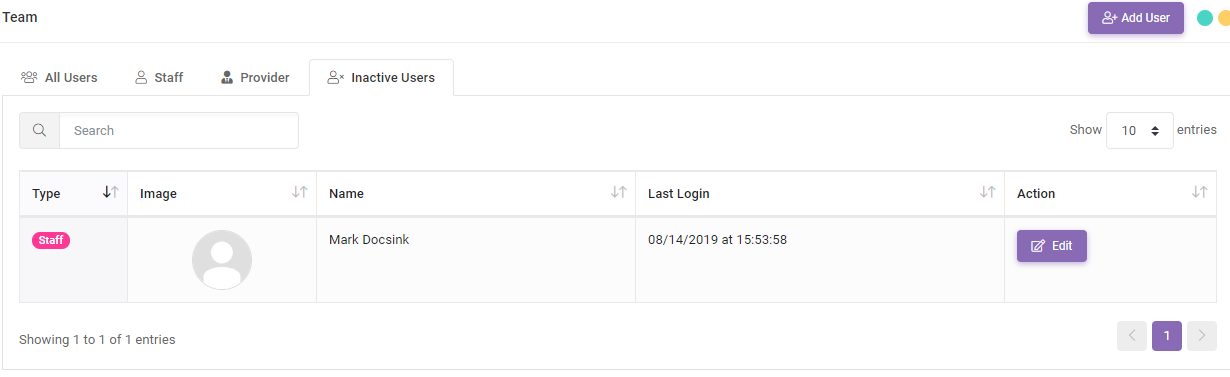The image size is (1230, 377).
Task: Sort the table by Type column
Action: pyautogui.click(x=111, y=193)
